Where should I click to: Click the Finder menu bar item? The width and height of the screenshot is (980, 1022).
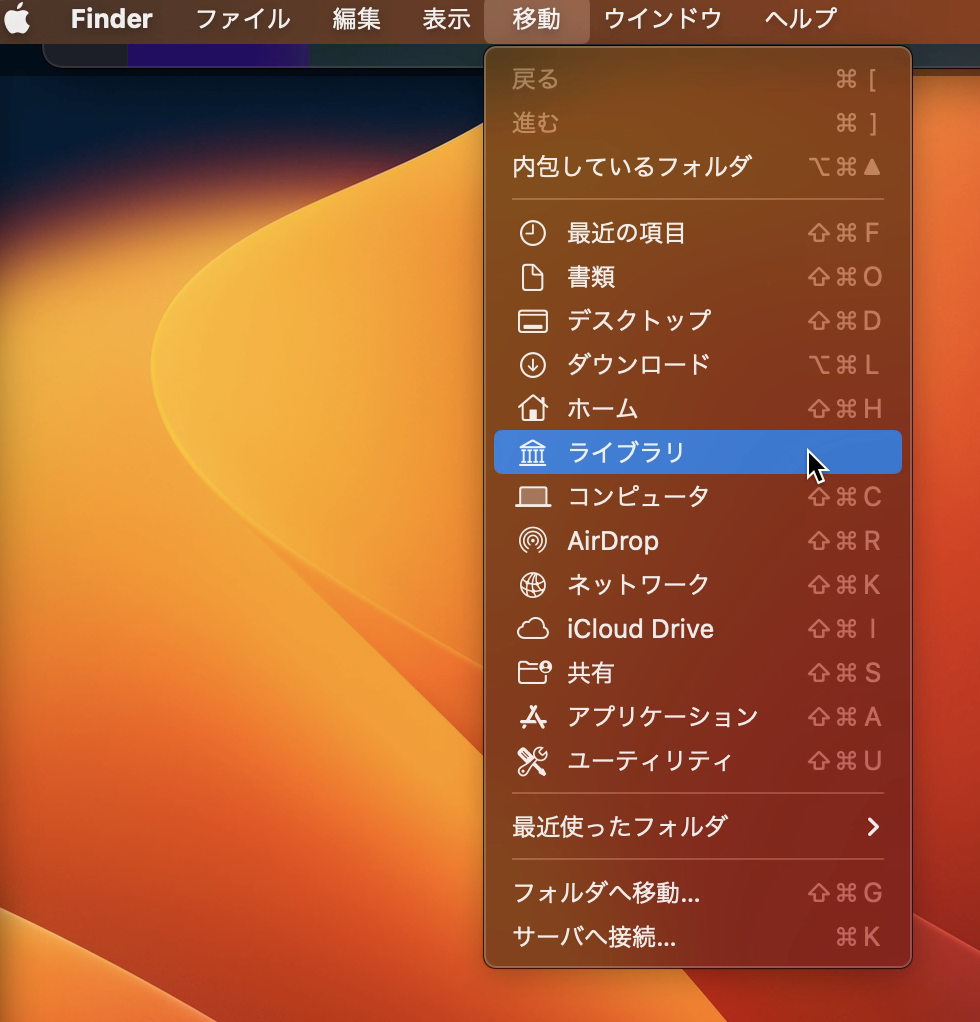(x=111, y=18)
